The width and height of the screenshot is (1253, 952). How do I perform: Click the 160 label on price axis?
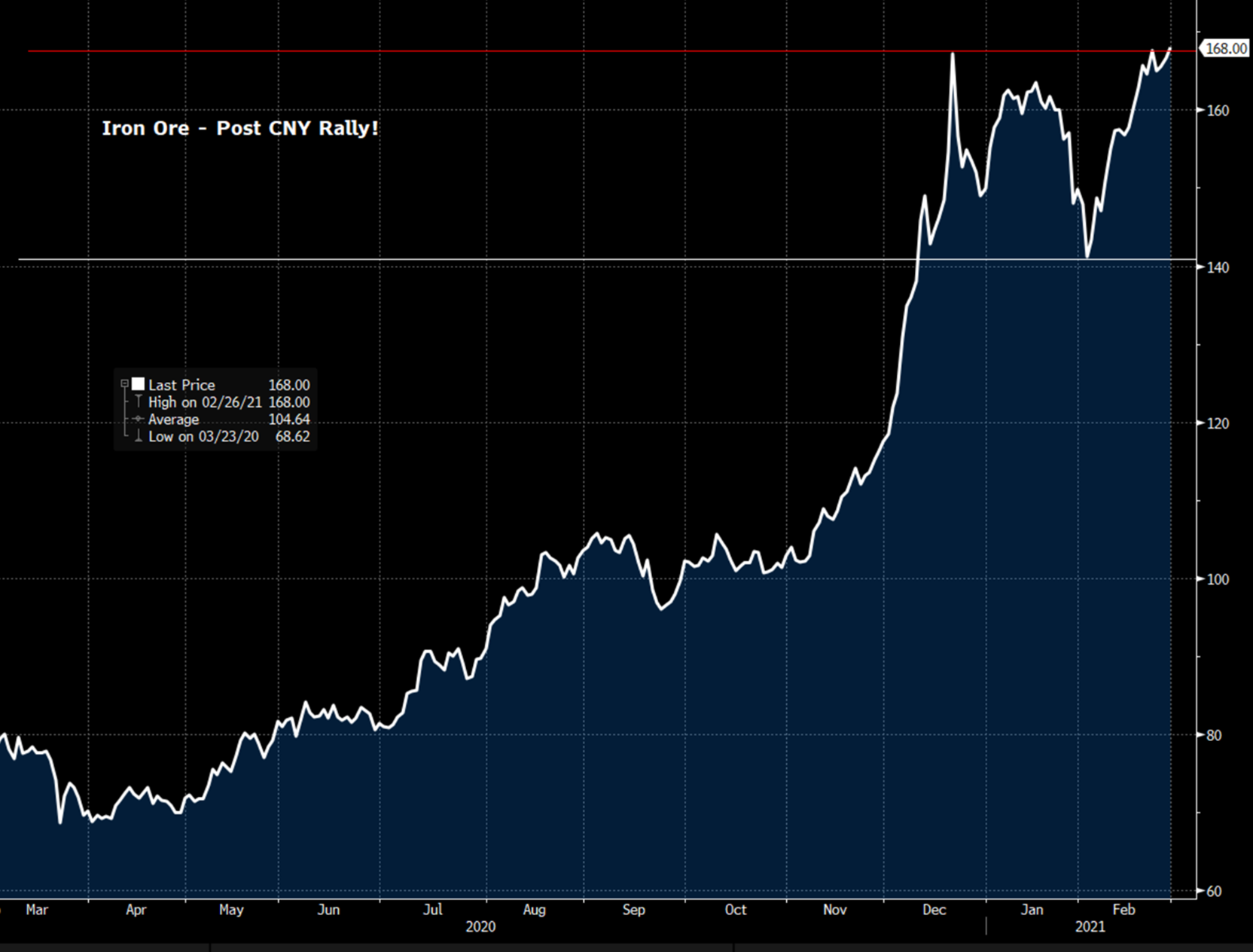[x=1218, y=111]
